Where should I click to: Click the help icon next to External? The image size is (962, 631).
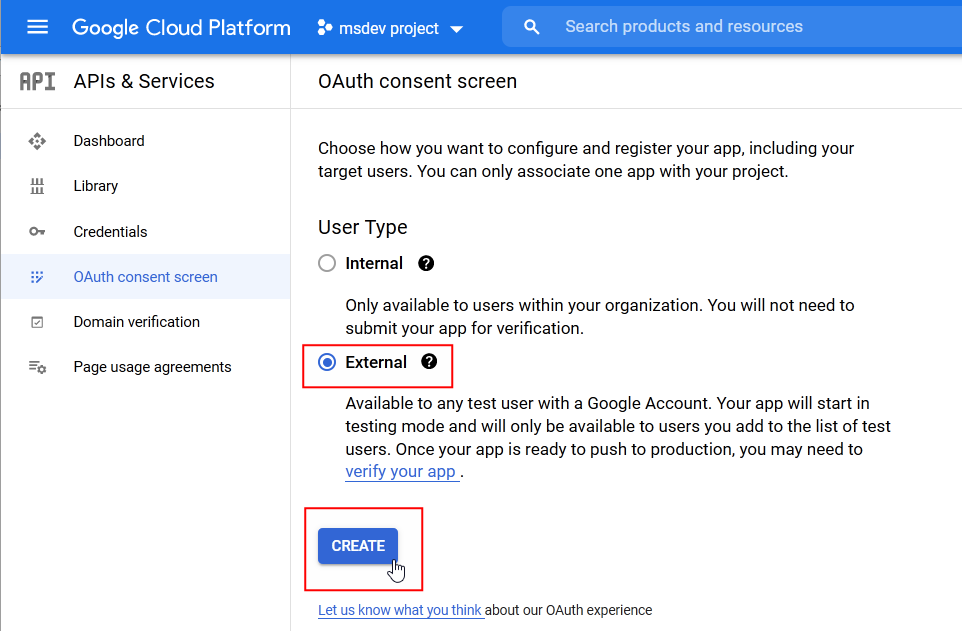[429, 362]
